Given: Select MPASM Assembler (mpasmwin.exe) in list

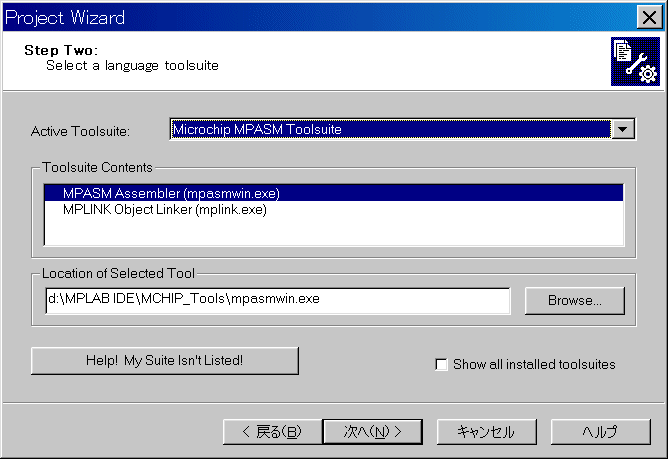Looking at the screenshot, I should point(334,193).
